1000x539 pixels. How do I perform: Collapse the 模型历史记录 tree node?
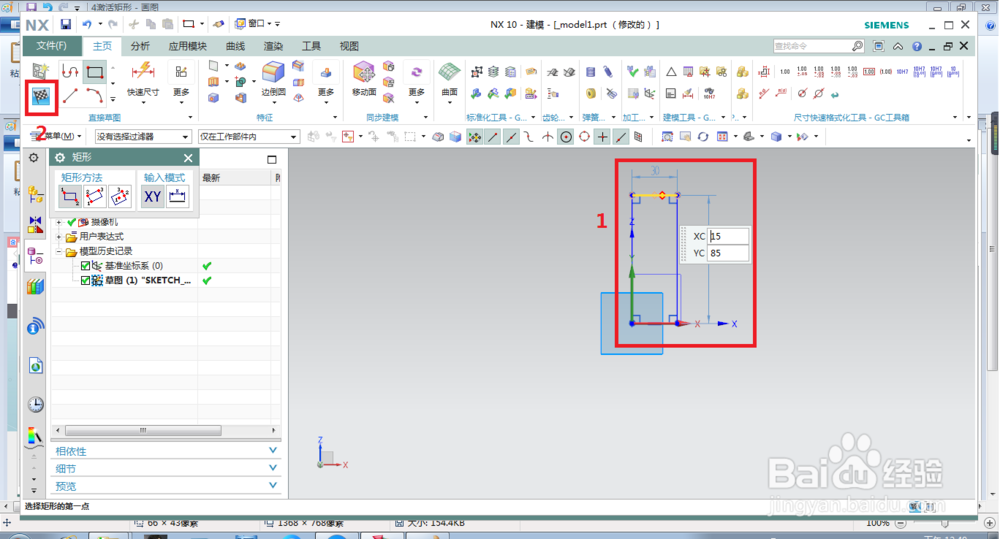pyautogui.click(x=59, y=251)
